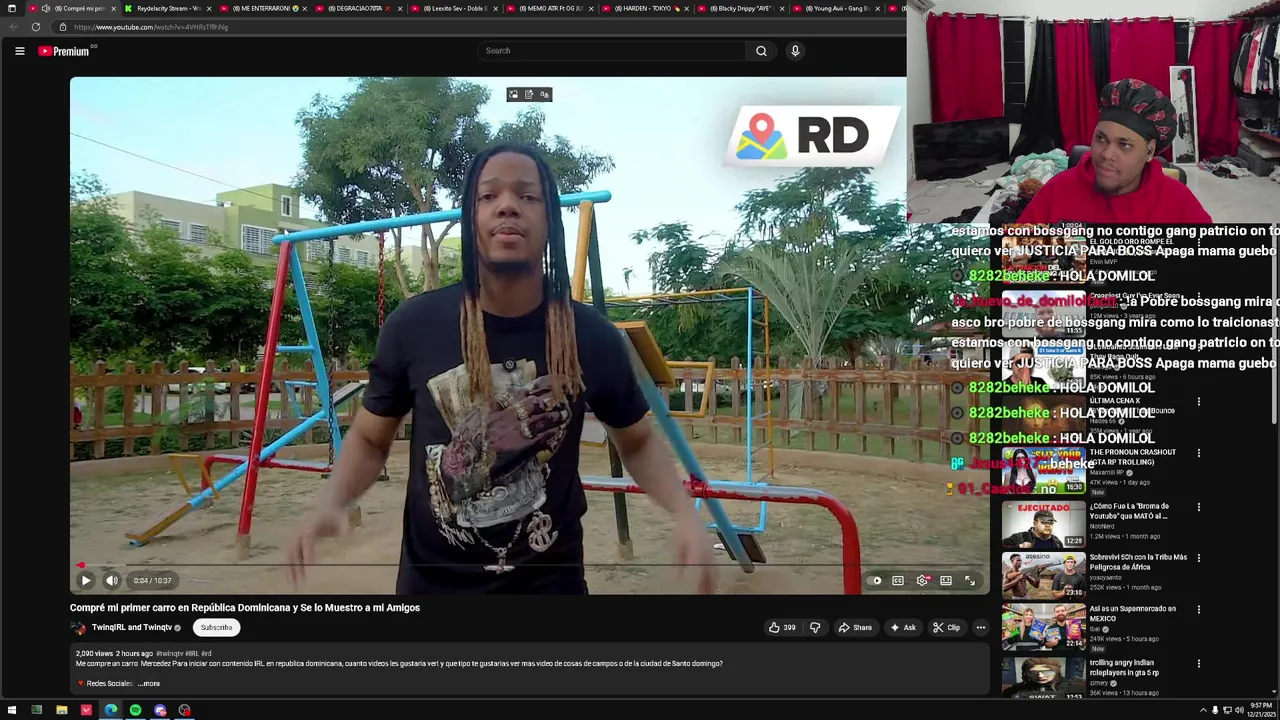The height and width of the screenshot is (720, 1280).
Task: Open the TwinqIRL channel avatar
Action: [x=78, y=628]
